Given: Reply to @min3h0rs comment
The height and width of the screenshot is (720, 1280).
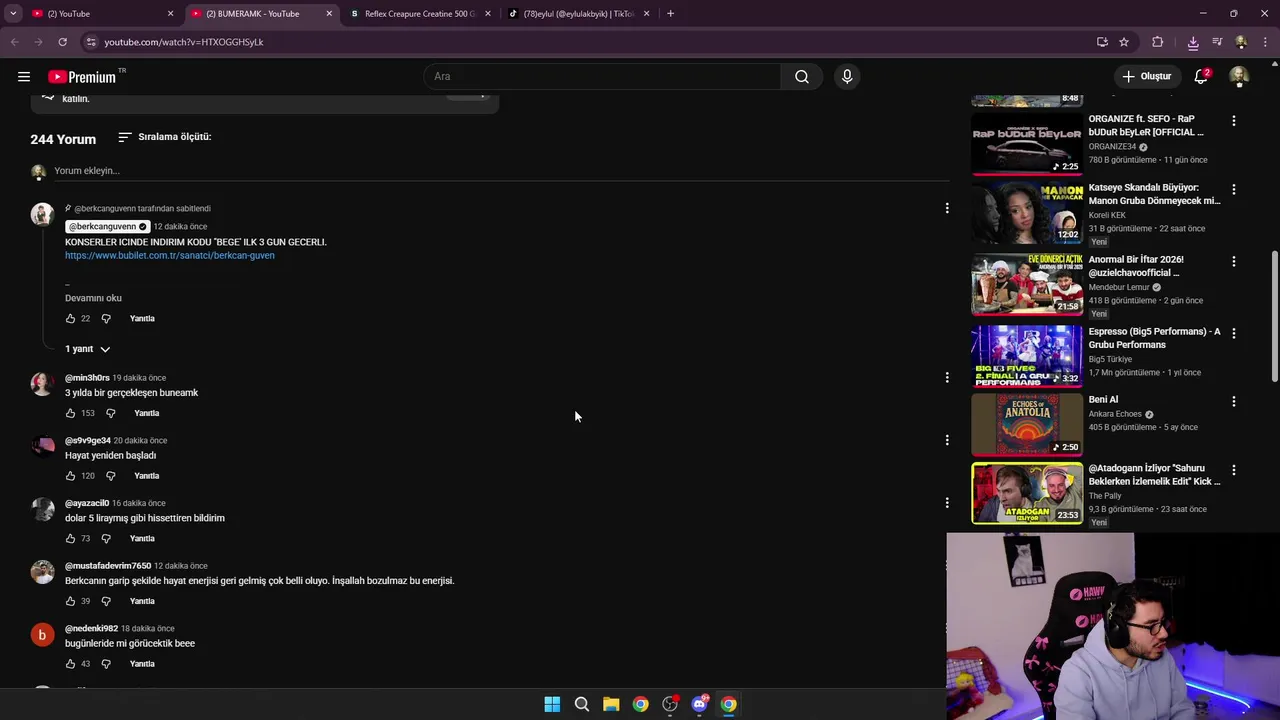Looking at the screenshot, I should point(147,413).
